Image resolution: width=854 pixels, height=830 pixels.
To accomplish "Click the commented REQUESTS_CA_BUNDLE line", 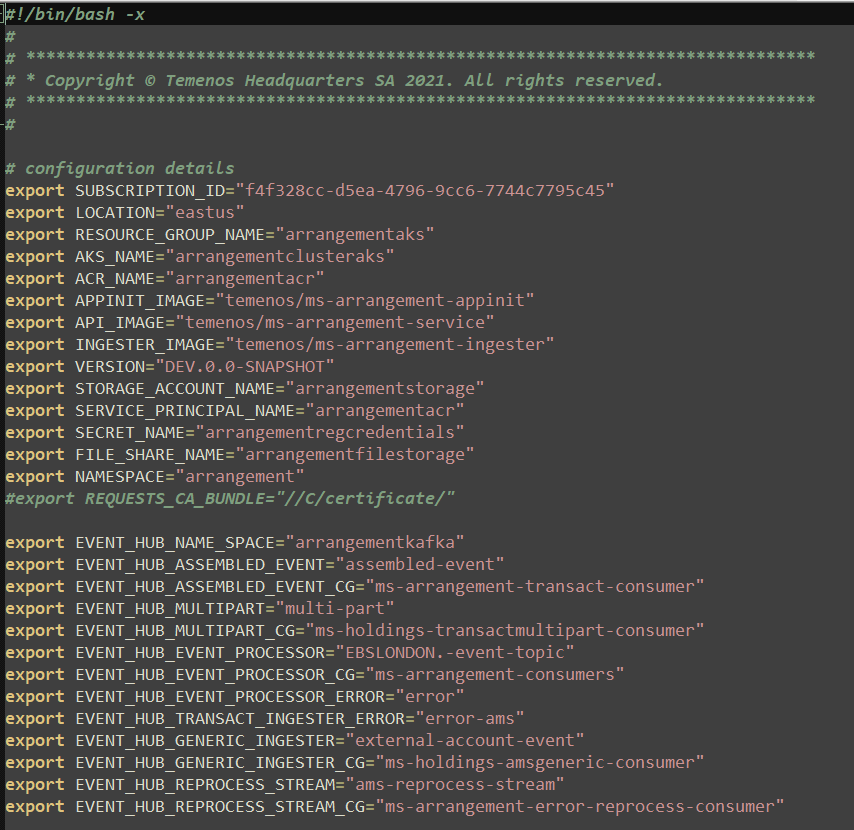I will click(230, 497).
